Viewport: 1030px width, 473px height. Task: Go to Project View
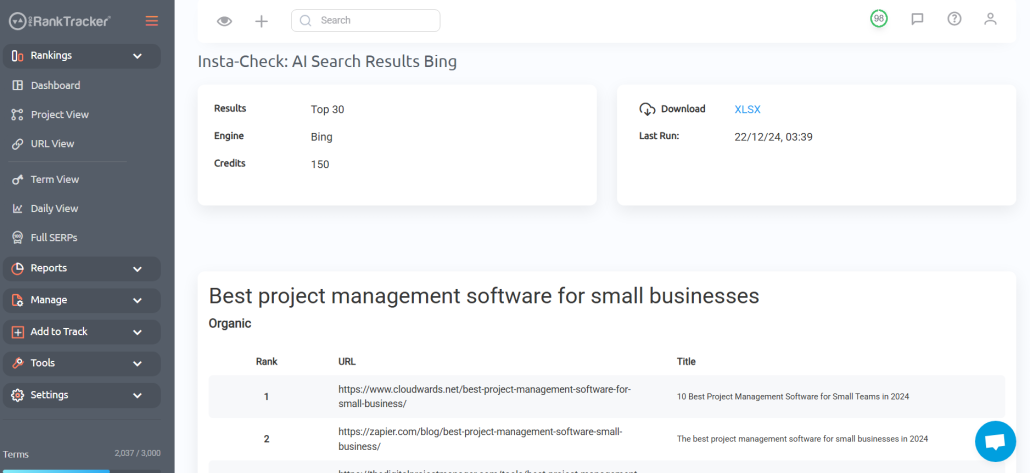click(60, 114)
